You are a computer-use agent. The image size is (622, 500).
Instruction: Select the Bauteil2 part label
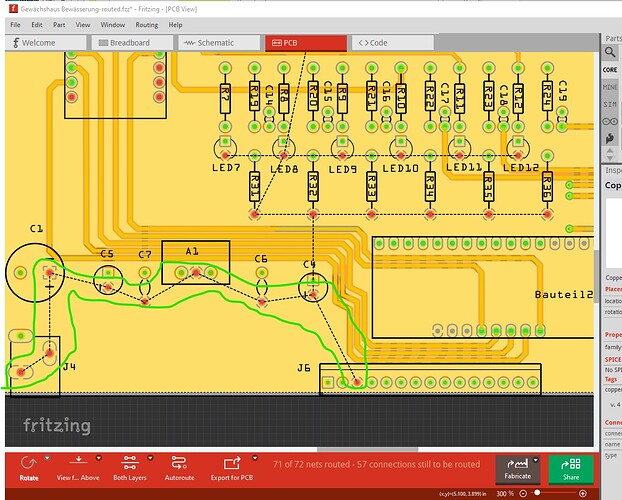coord(564,294)
